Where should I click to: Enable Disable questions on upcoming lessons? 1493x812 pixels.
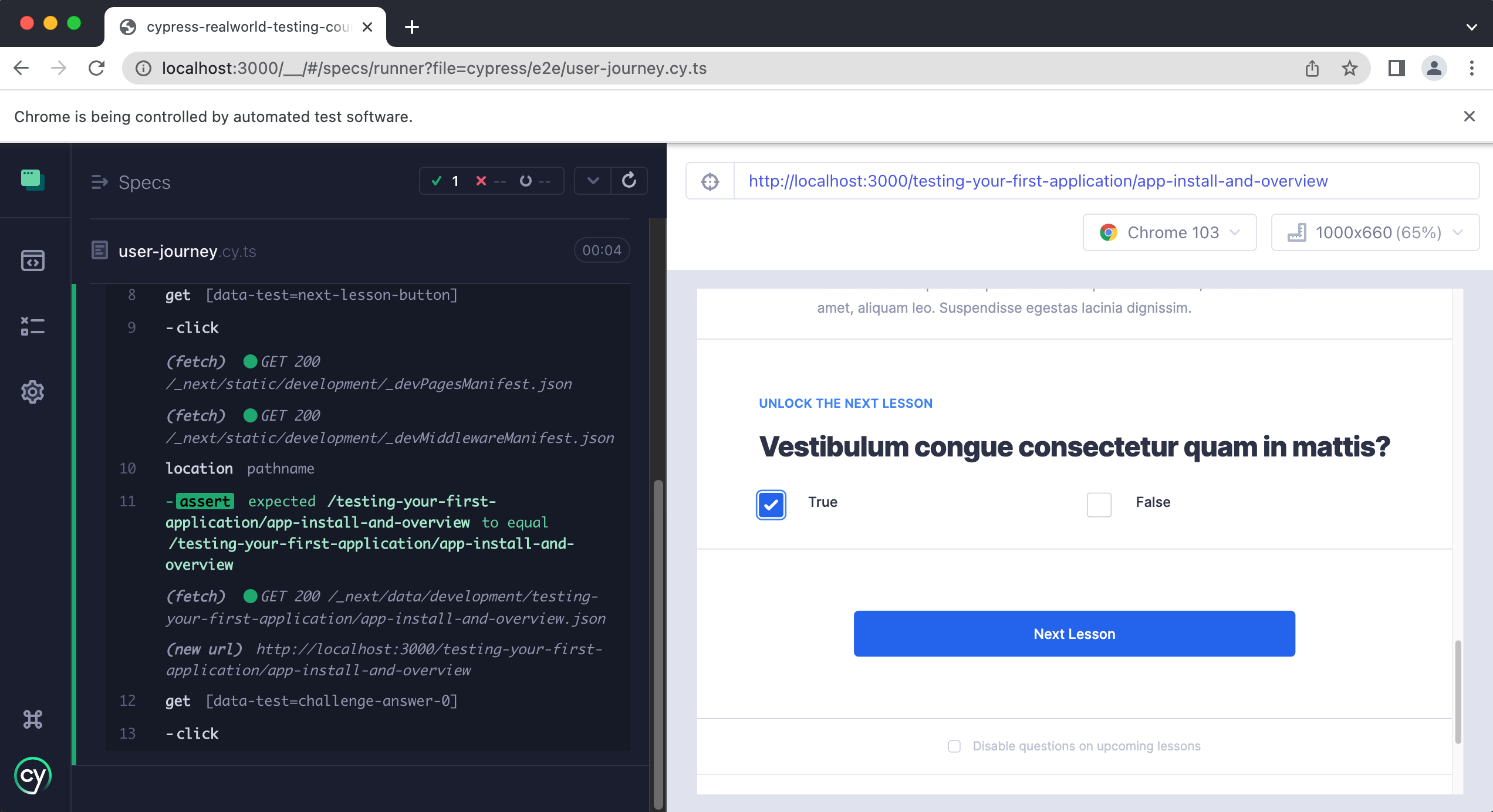pyautogui.click(x=954, y=746)
